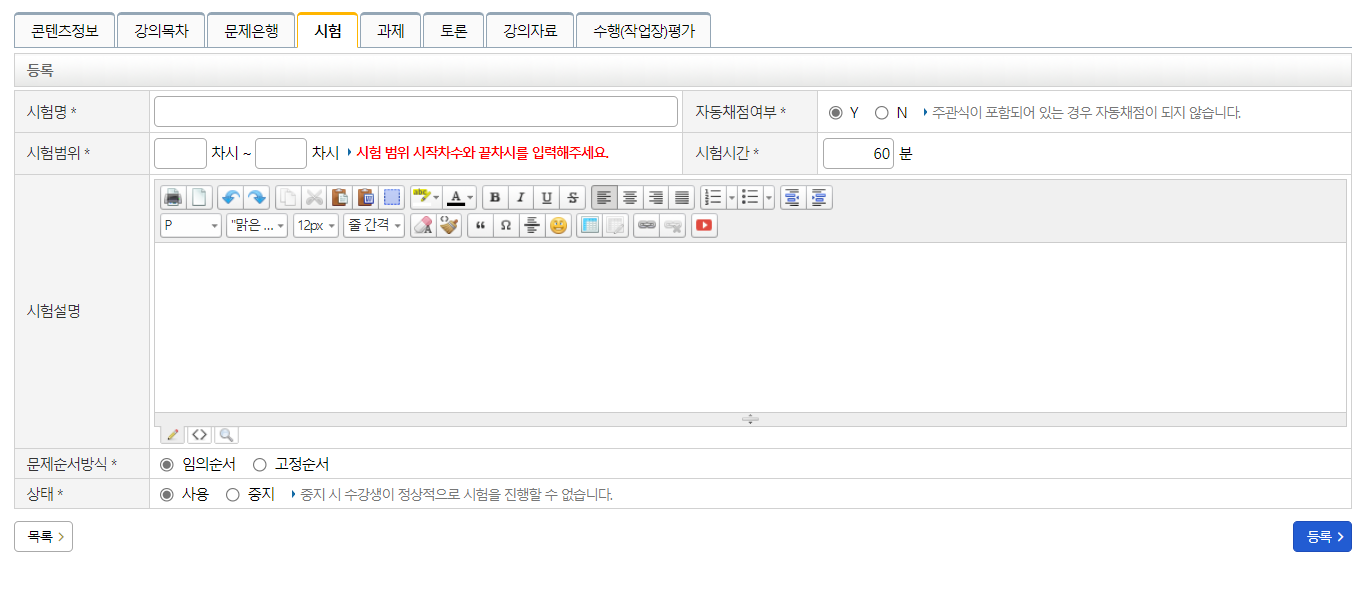Set status to 중지
The image size is (1361, 600).
[233, 495]
